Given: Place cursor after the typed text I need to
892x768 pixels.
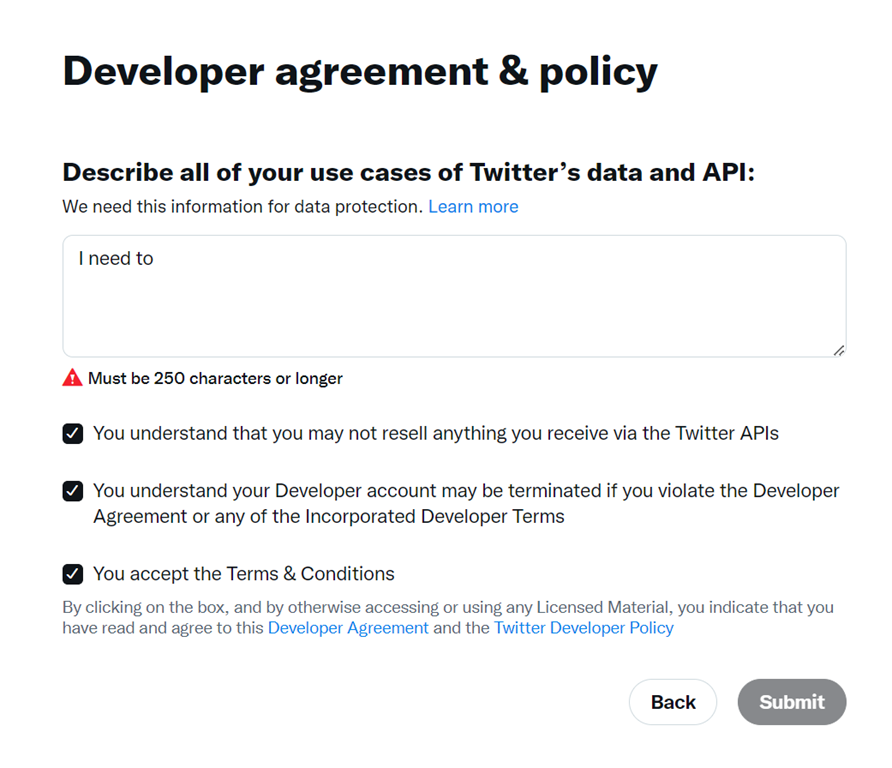Looking at the screenshot, I should pyautogui.click(x=155, y=259).
